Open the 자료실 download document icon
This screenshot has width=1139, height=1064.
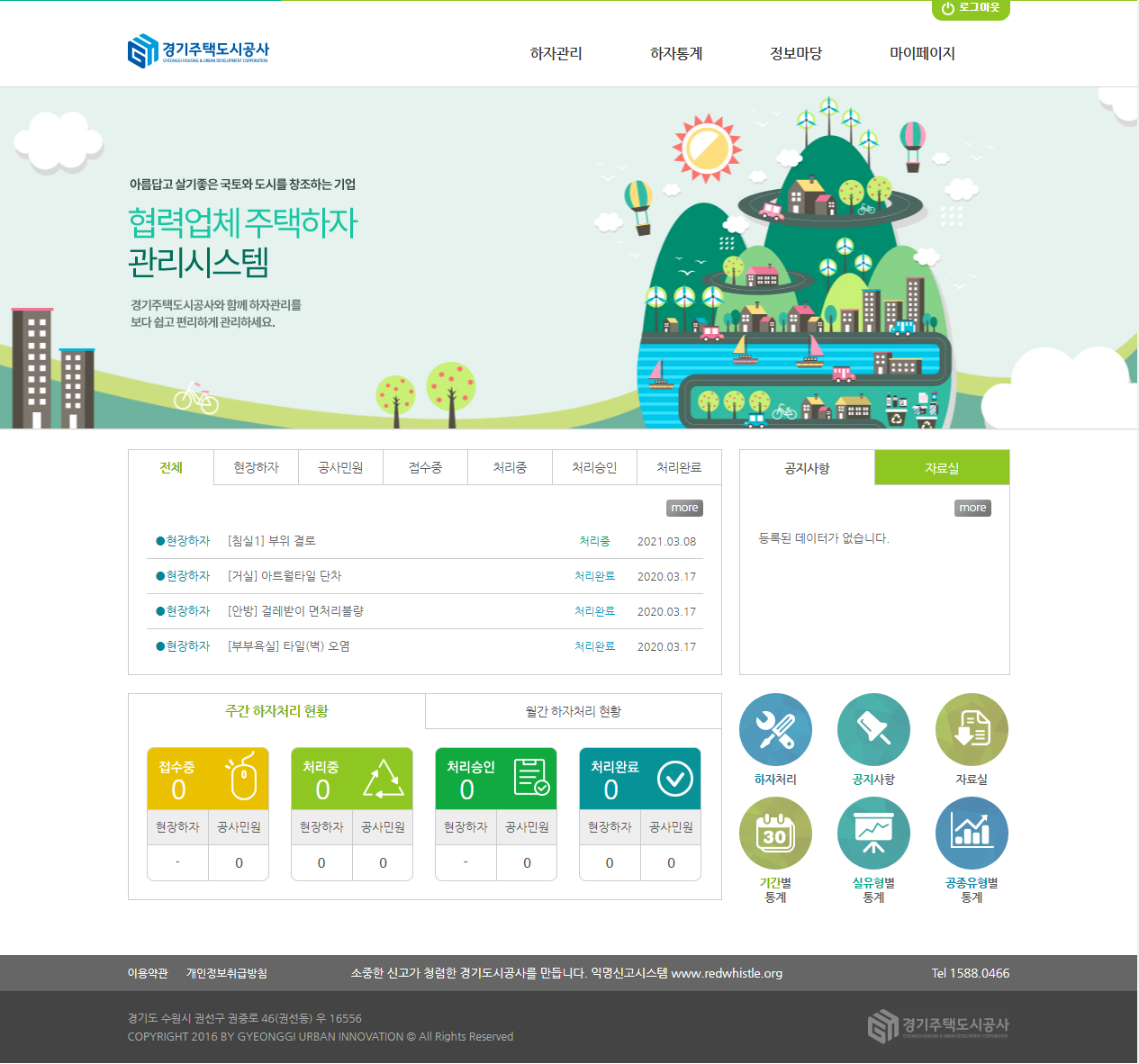click(972, 730)
